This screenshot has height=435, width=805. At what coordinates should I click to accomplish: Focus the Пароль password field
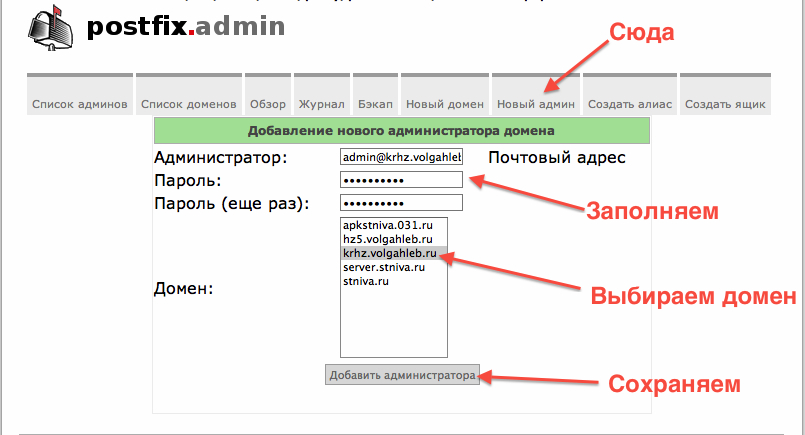pos(401,180)
